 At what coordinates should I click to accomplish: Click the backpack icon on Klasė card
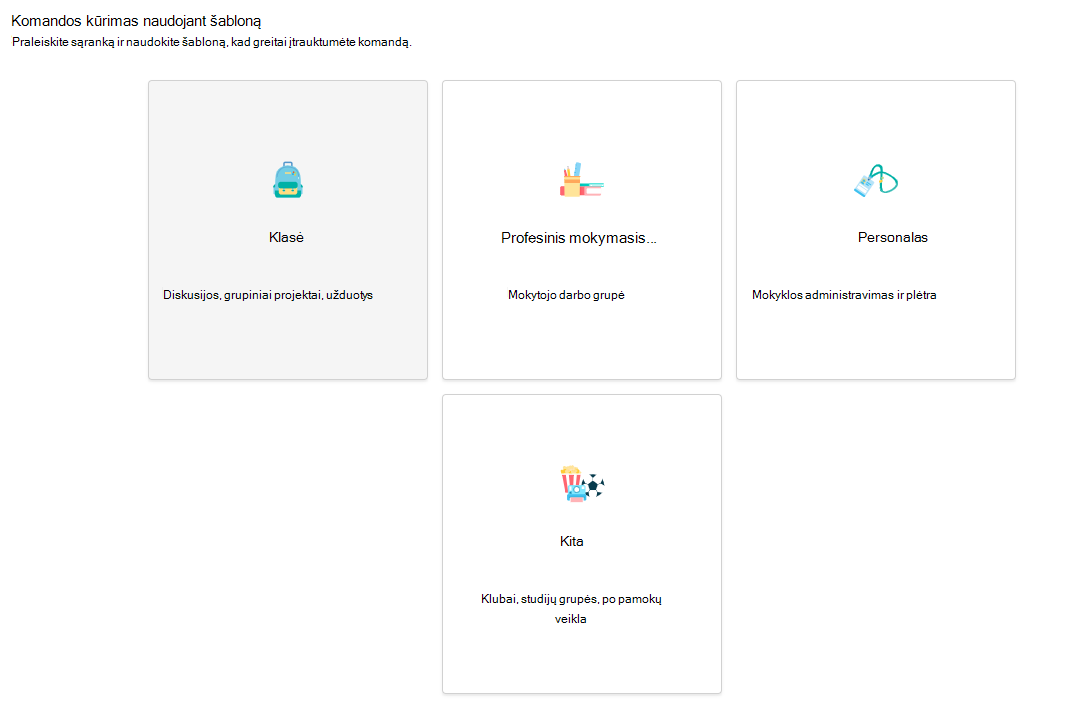click(288, 180)
